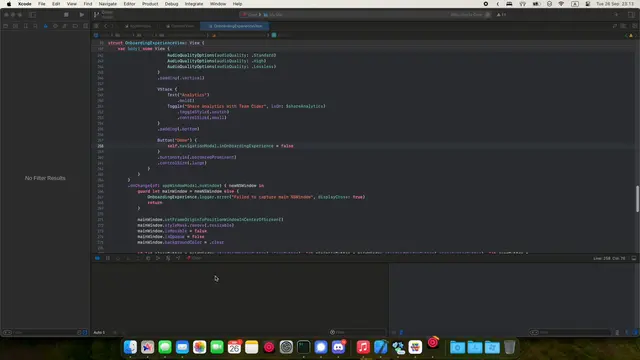Image resolution: width=640 pixels, height=360 pixels.
Task: Open Music app in the Dock
Action: (x=363, y=347)
